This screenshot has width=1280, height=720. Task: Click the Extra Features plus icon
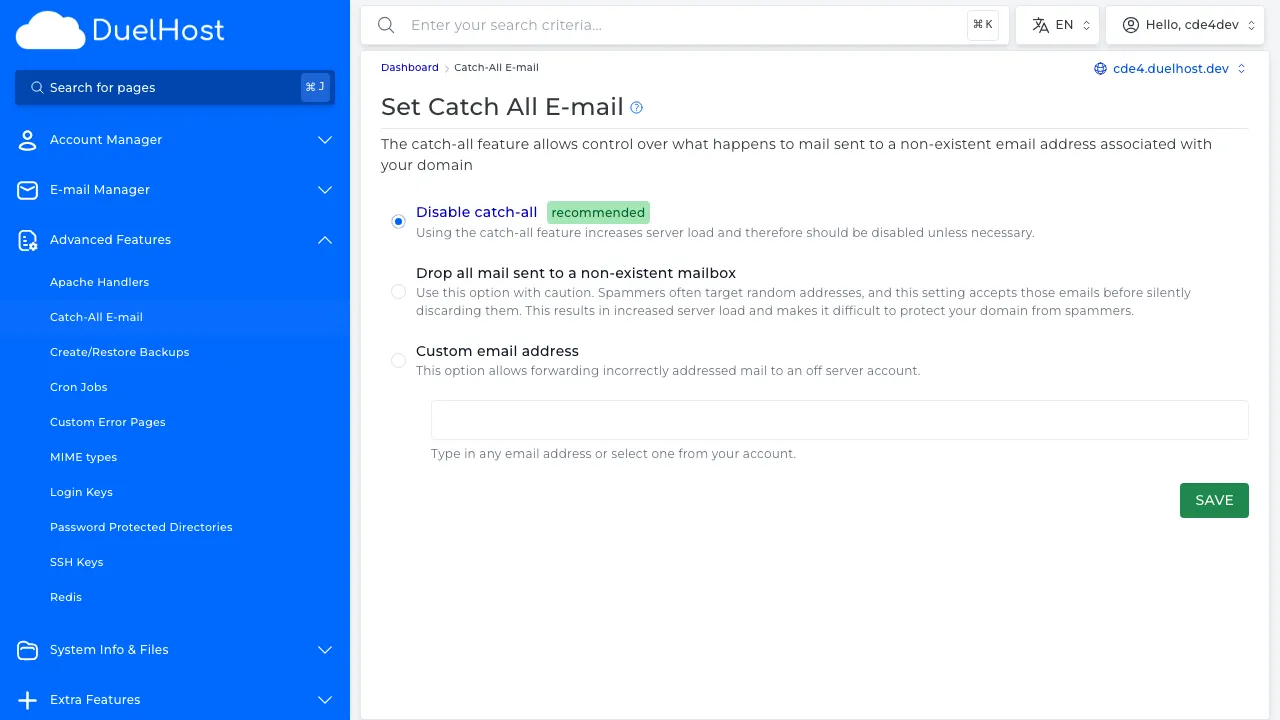pyautogui.click(x=27, y=700)
